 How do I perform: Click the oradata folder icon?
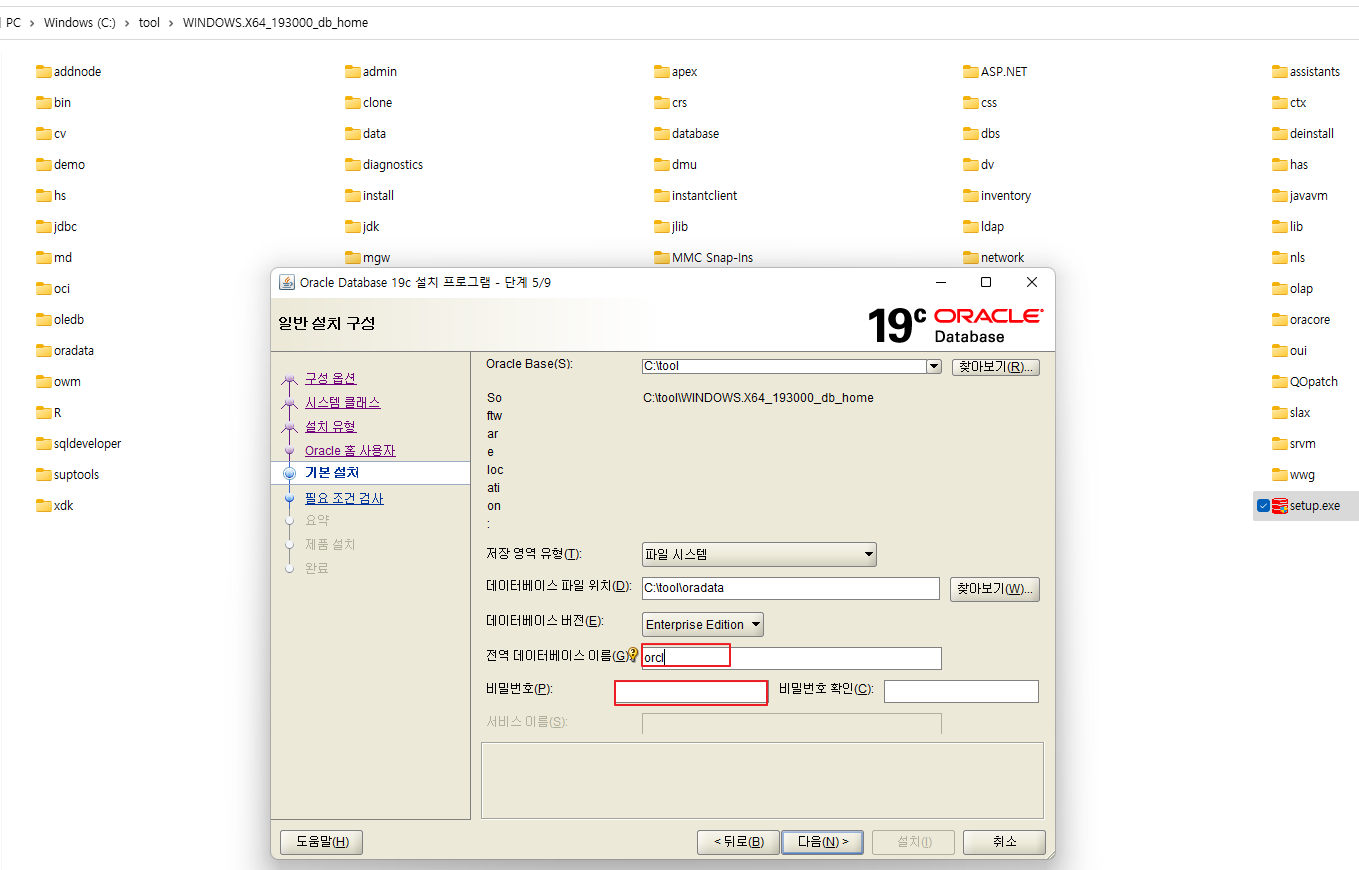click(43, 351)
